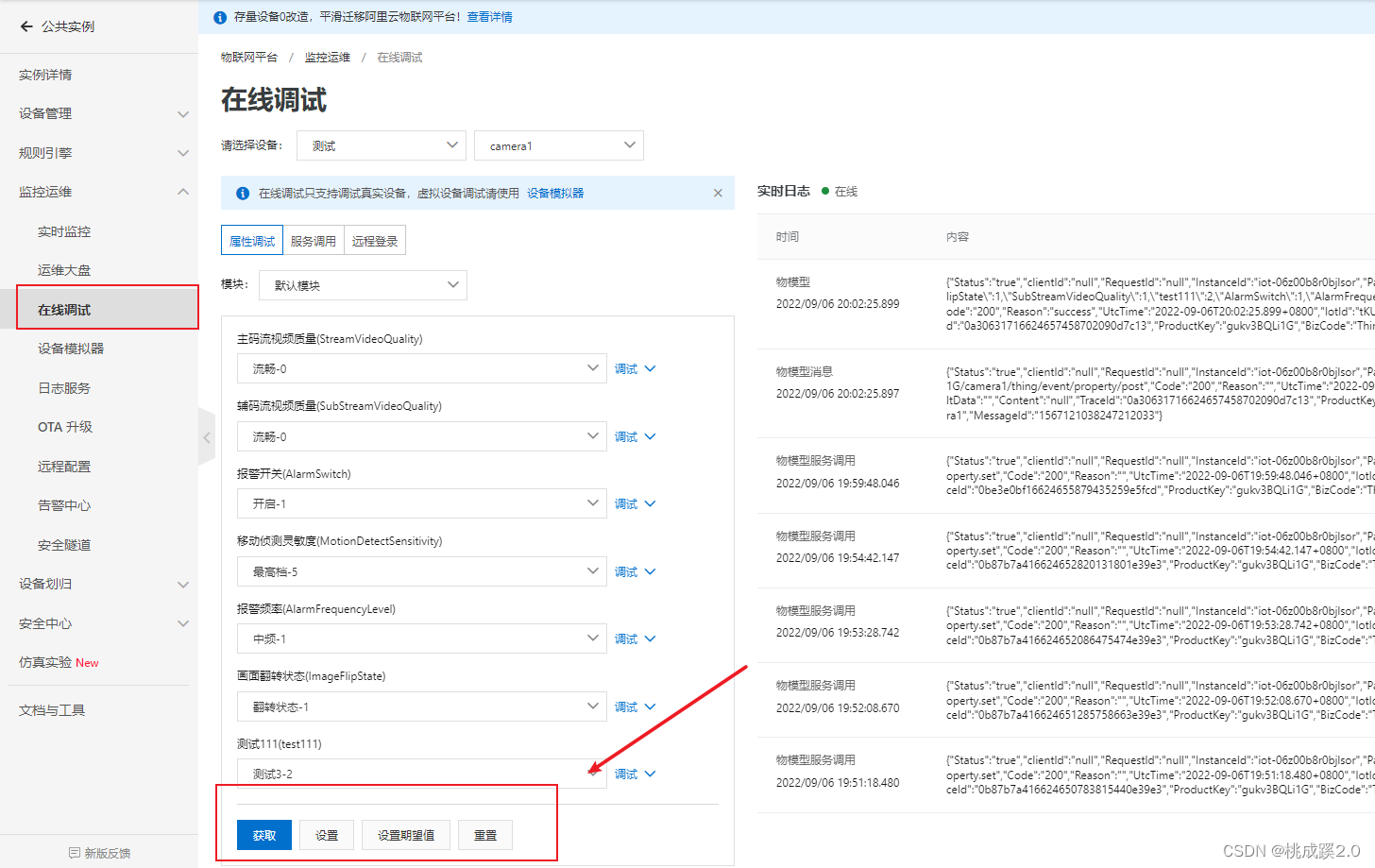Open the SubStreamVideoQuality dropdown
1375x868 pixels.
point(421,436)
